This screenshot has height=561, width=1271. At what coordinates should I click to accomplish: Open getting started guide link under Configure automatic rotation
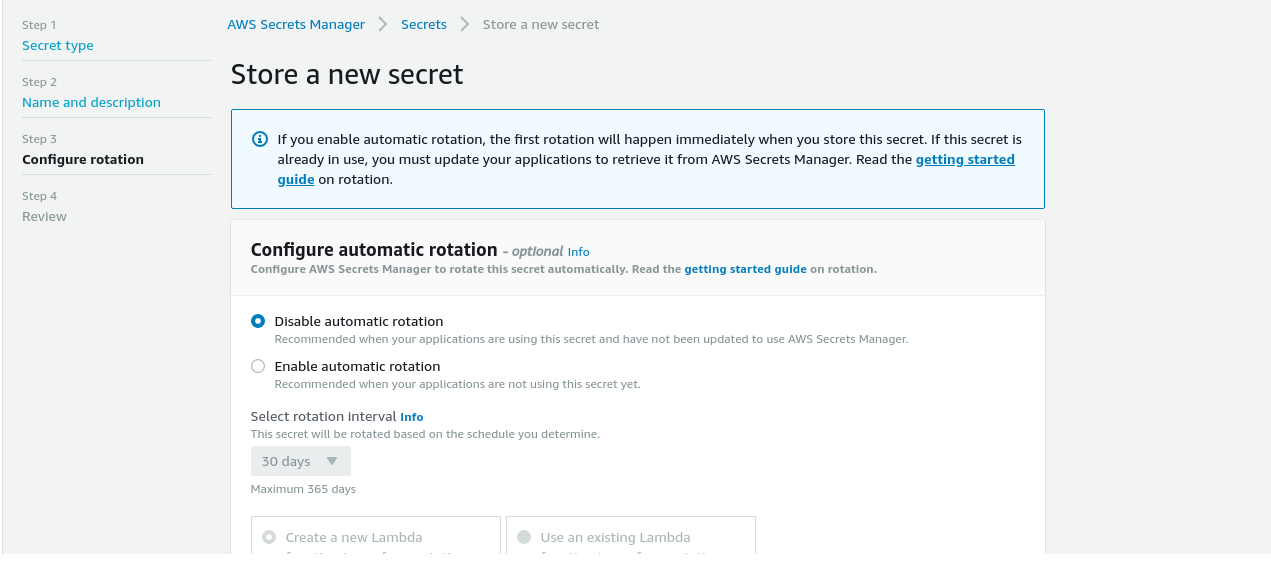tap(745, 270)
